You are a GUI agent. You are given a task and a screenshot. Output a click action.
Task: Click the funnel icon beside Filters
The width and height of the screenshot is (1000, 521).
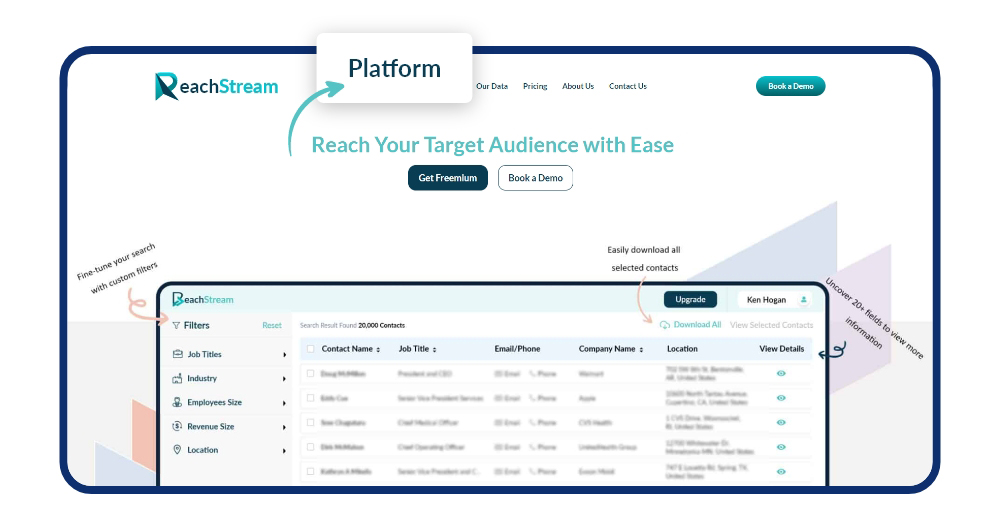click(x=176, y=325)
